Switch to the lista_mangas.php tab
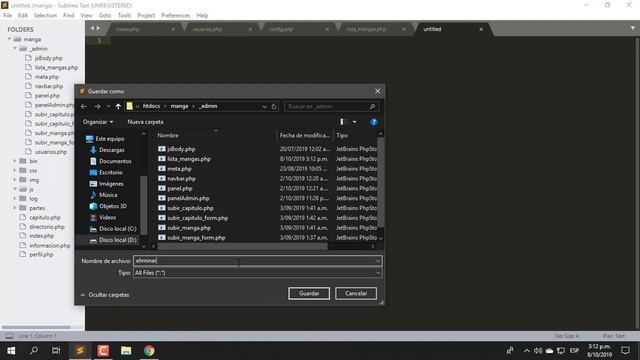 tap(367, 29)
